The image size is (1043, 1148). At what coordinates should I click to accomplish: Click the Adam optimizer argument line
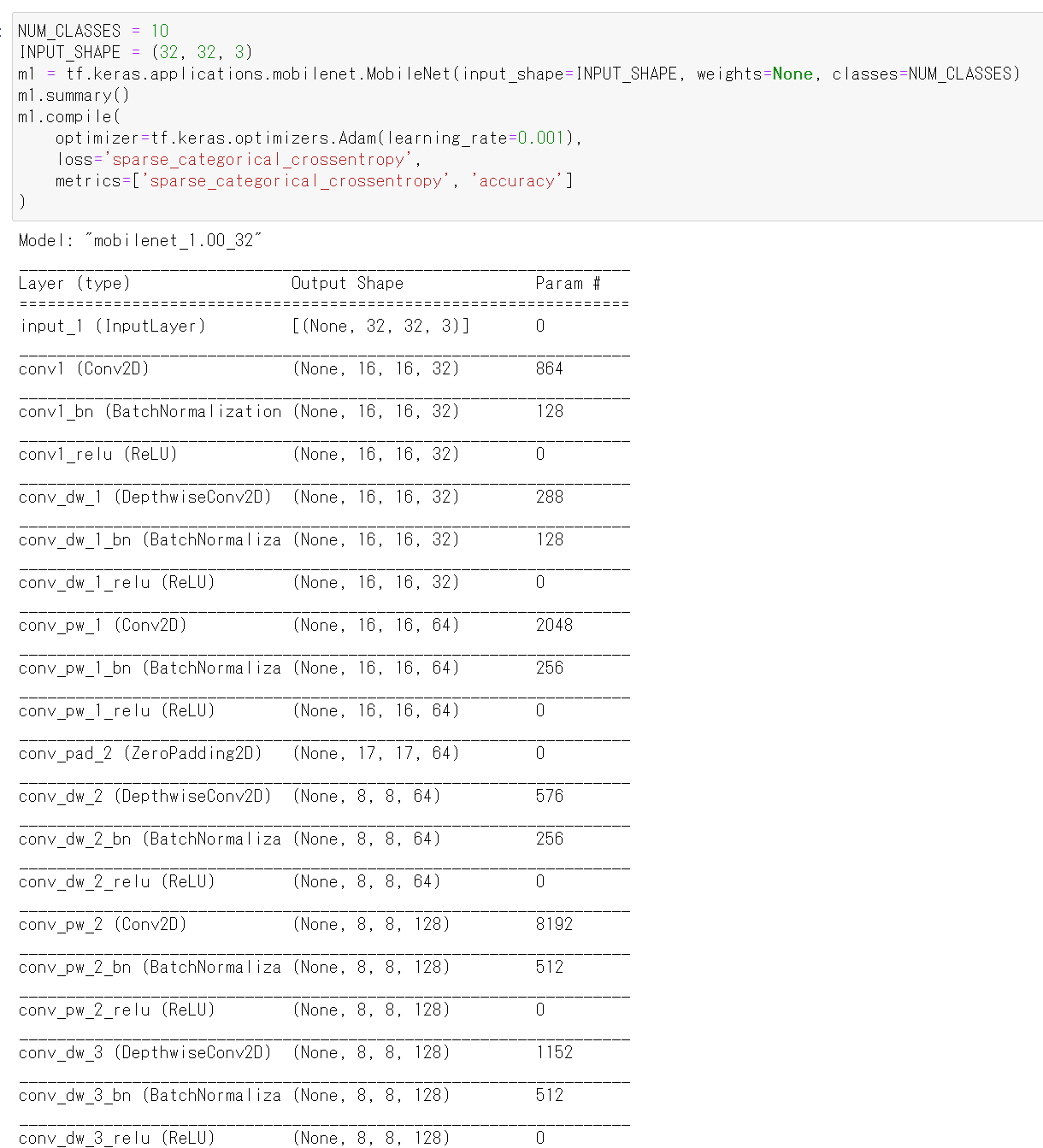[x=319, y=138]
